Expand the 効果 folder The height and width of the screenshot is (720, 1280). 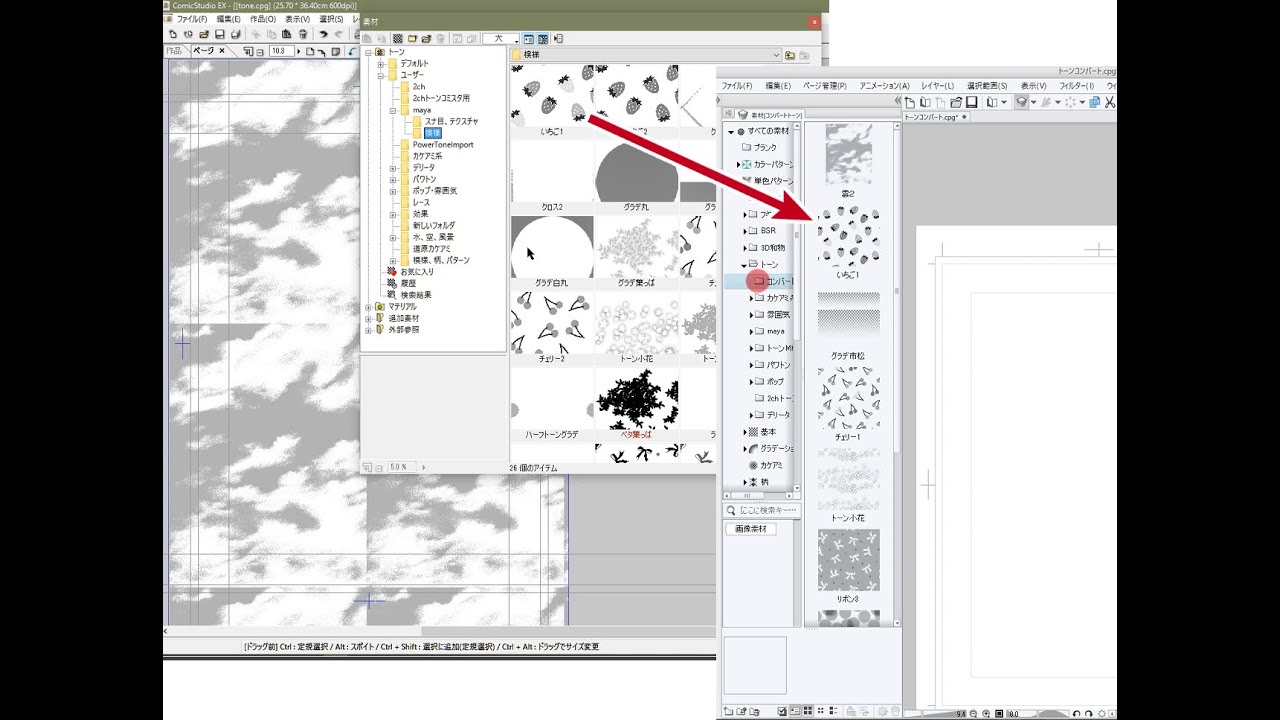(x=393, y=214)
